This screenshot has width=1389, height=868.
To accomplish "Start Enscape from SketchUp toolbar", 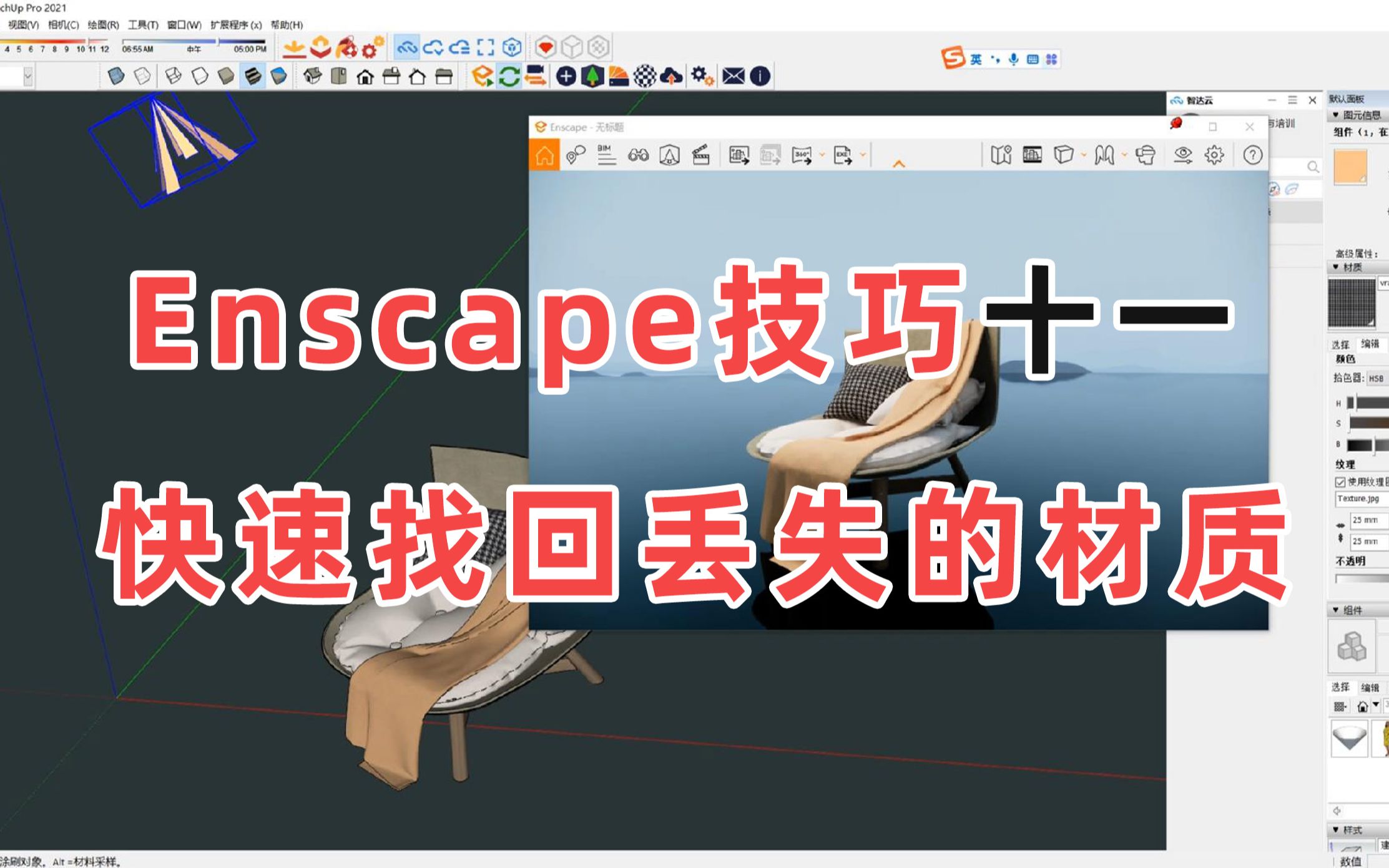I will 483,76.
